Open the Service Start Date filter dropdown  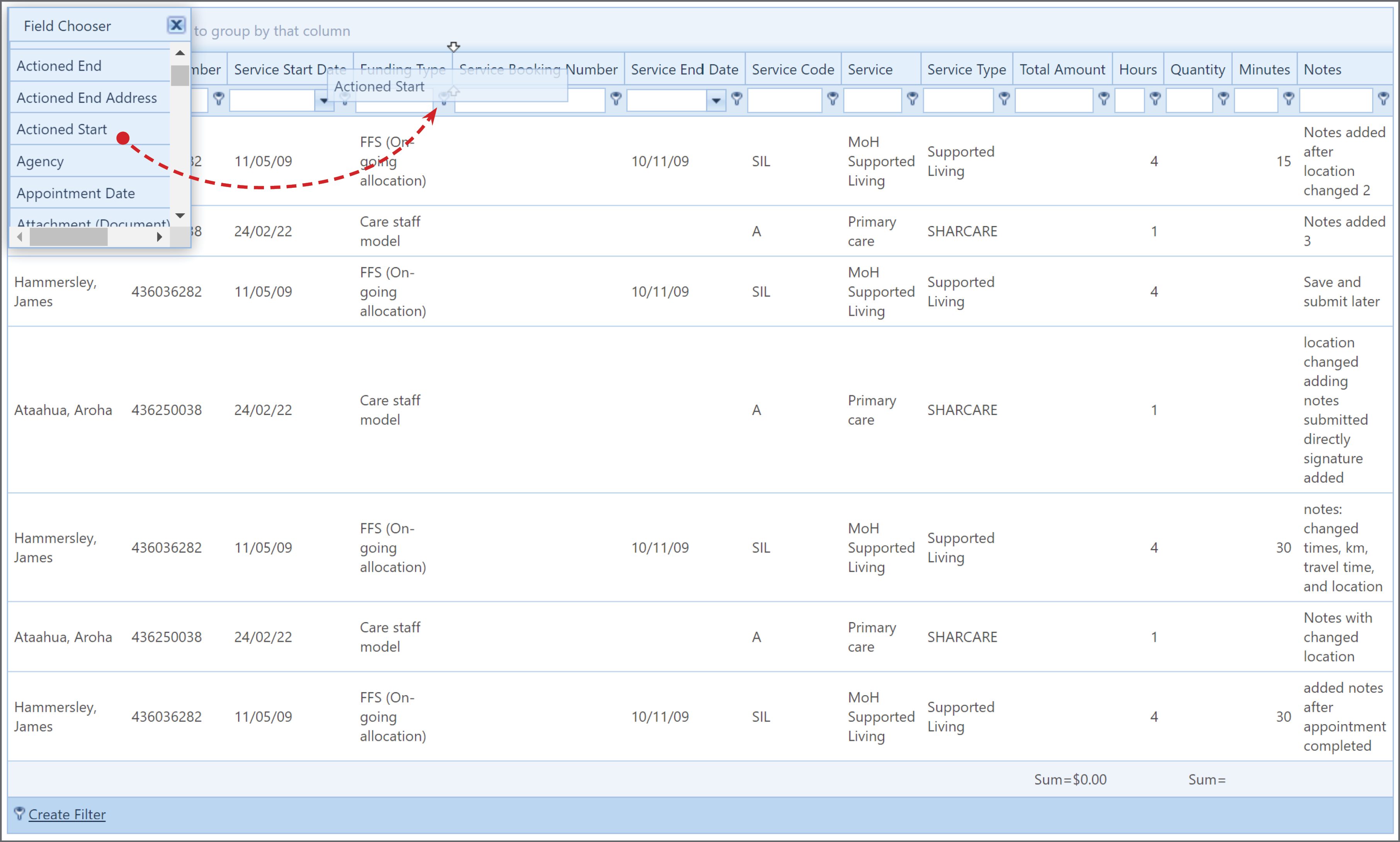(x=323, y=100)
